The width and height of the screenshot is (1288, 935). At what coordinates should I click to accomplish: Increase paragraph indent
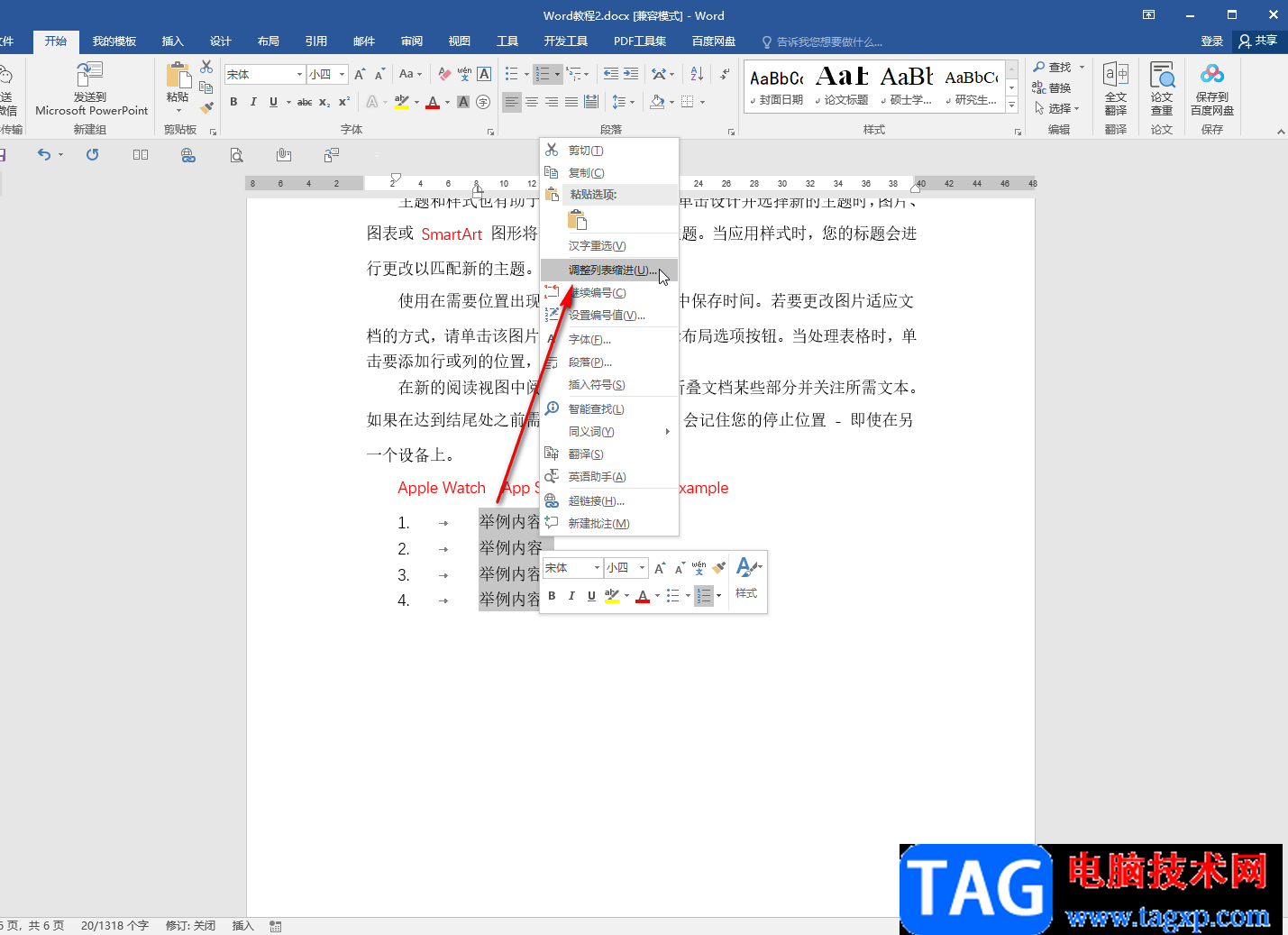(x=631, y=74)
